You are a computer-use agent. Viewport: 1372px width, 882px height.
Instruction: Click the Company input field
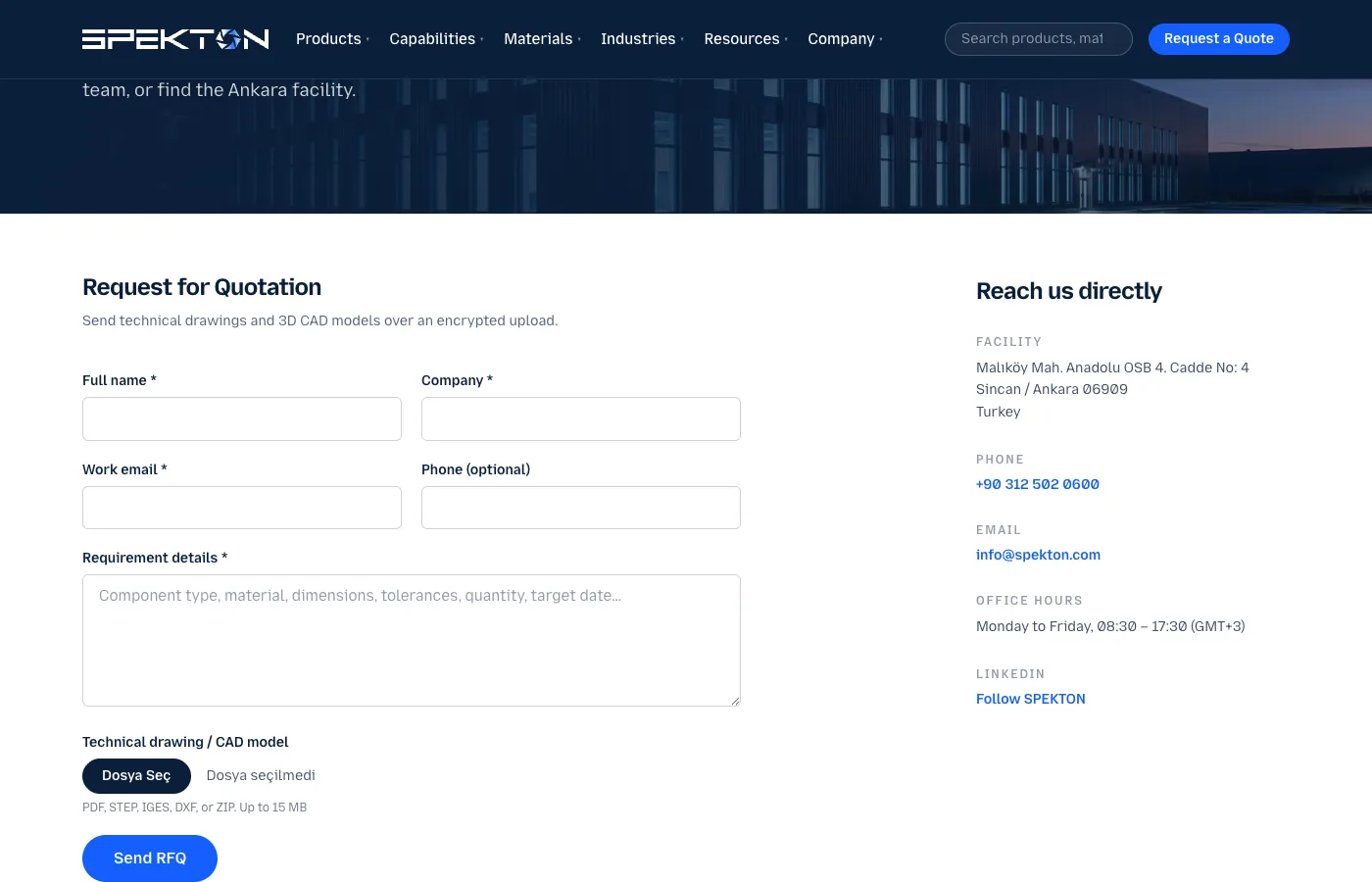581,418
